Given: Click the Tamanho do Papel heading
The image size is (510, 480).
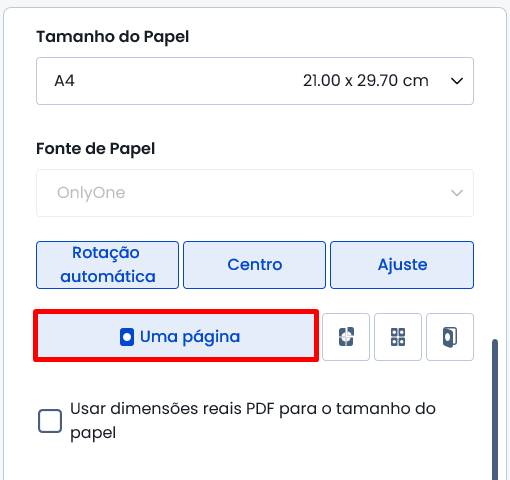Looking at the screenshot, I should [113, 37].
